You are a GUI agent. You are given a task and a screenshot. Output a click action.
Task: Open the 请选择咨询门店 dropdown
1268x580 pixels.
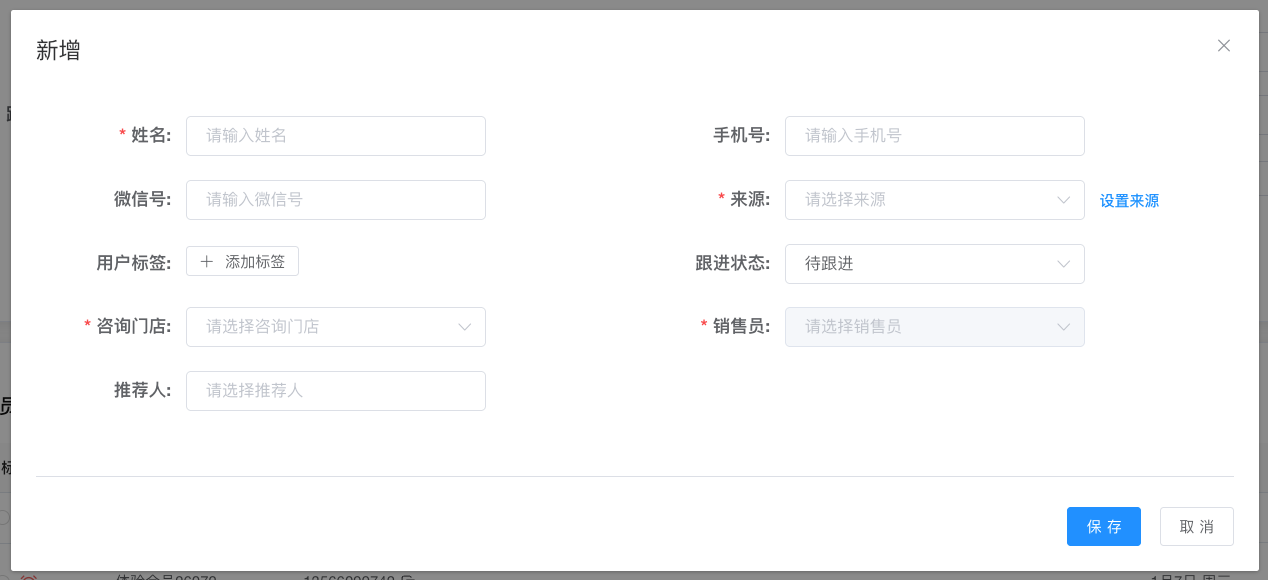pos(322,327)
